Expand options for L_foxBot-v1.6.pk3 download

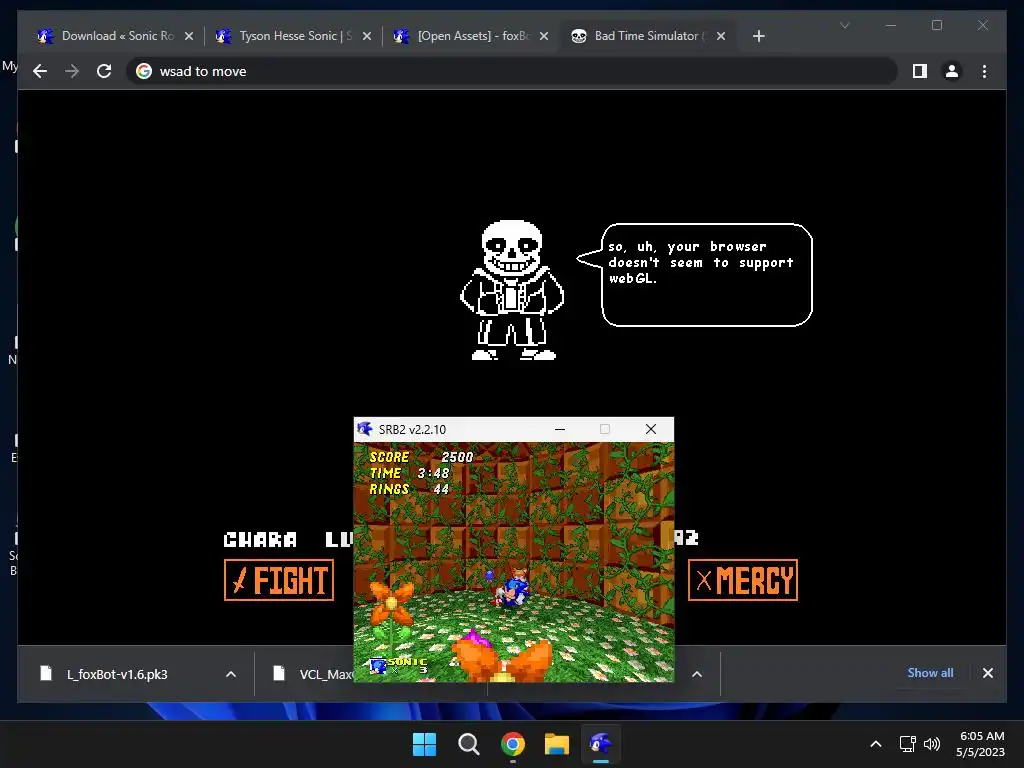point(231,674)
